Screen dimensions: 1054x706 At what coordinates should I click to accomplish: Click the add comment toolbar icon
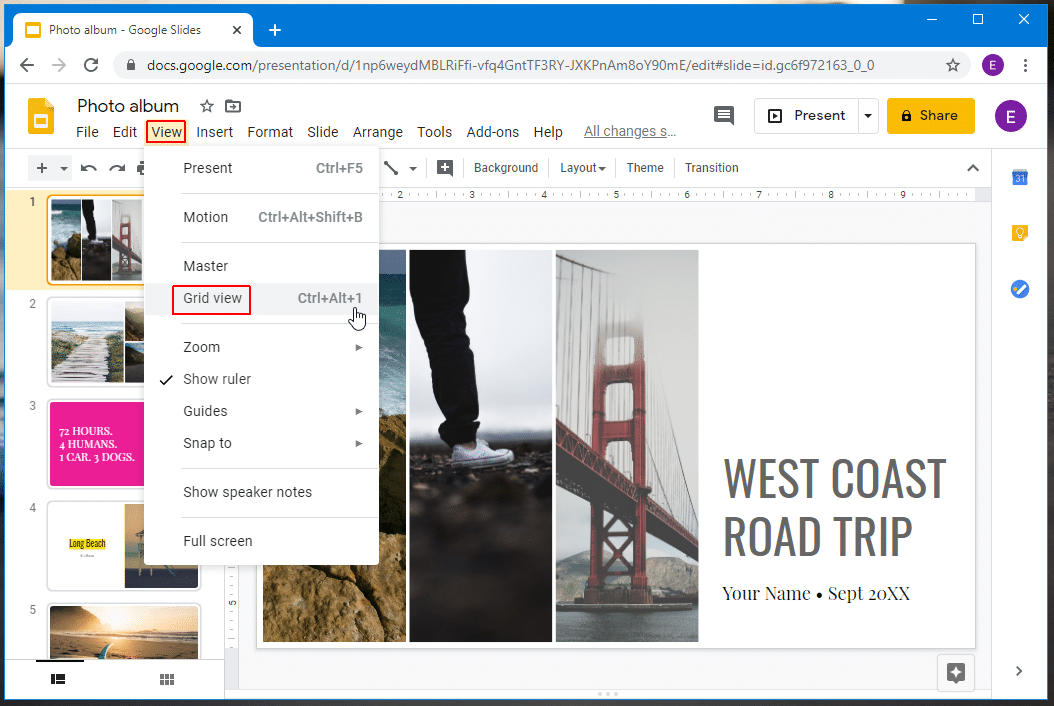445,168
